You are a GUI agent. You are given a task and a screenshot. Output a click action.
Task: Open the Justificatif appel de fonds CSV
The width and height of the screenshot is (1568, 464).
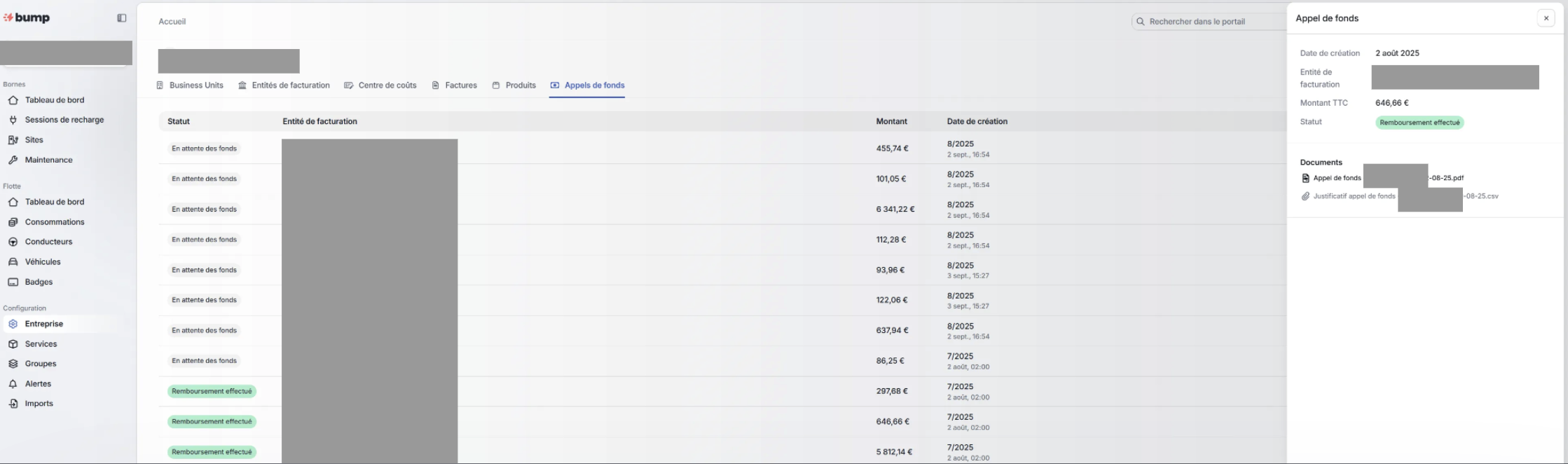point(1354,196)
